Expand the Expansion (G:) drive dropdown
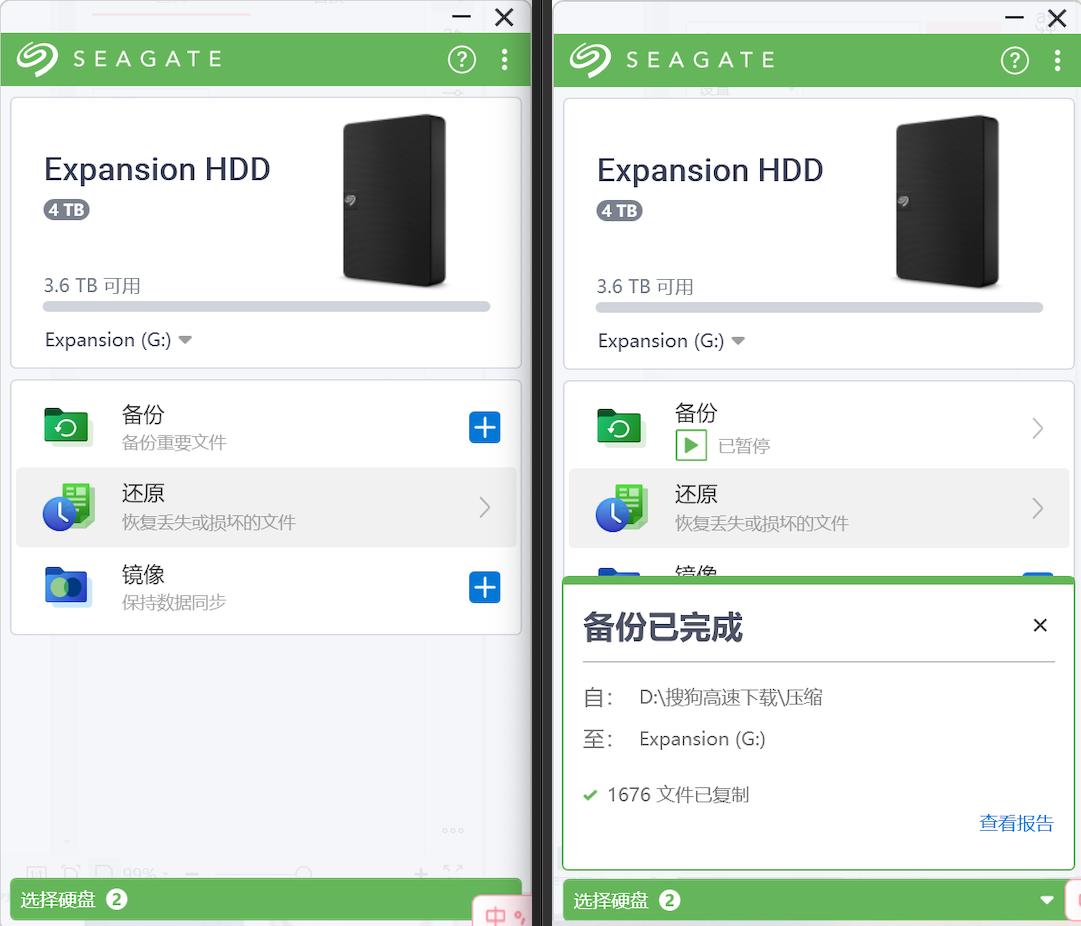 (184, 340)
